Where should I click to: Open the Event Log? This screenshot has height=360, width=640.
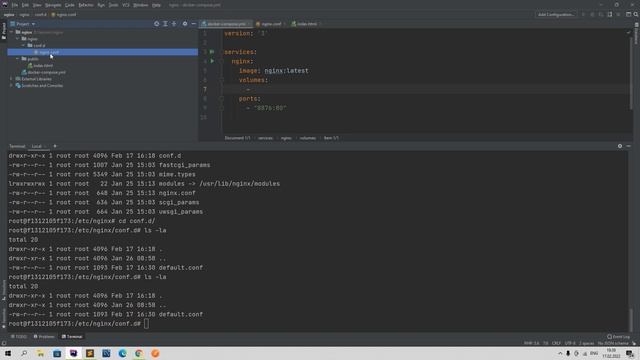click(618, 337)
